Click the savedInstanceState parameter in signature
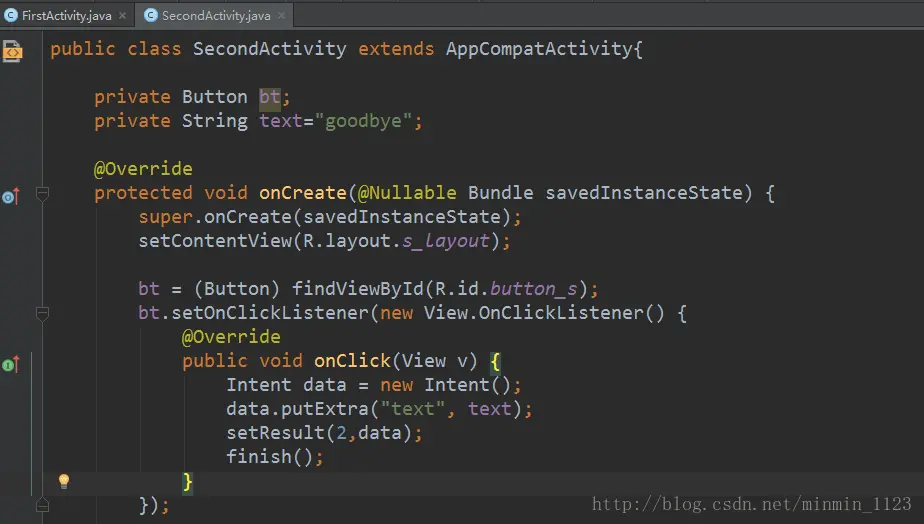 pyautogui.click(x=644, y=193)
